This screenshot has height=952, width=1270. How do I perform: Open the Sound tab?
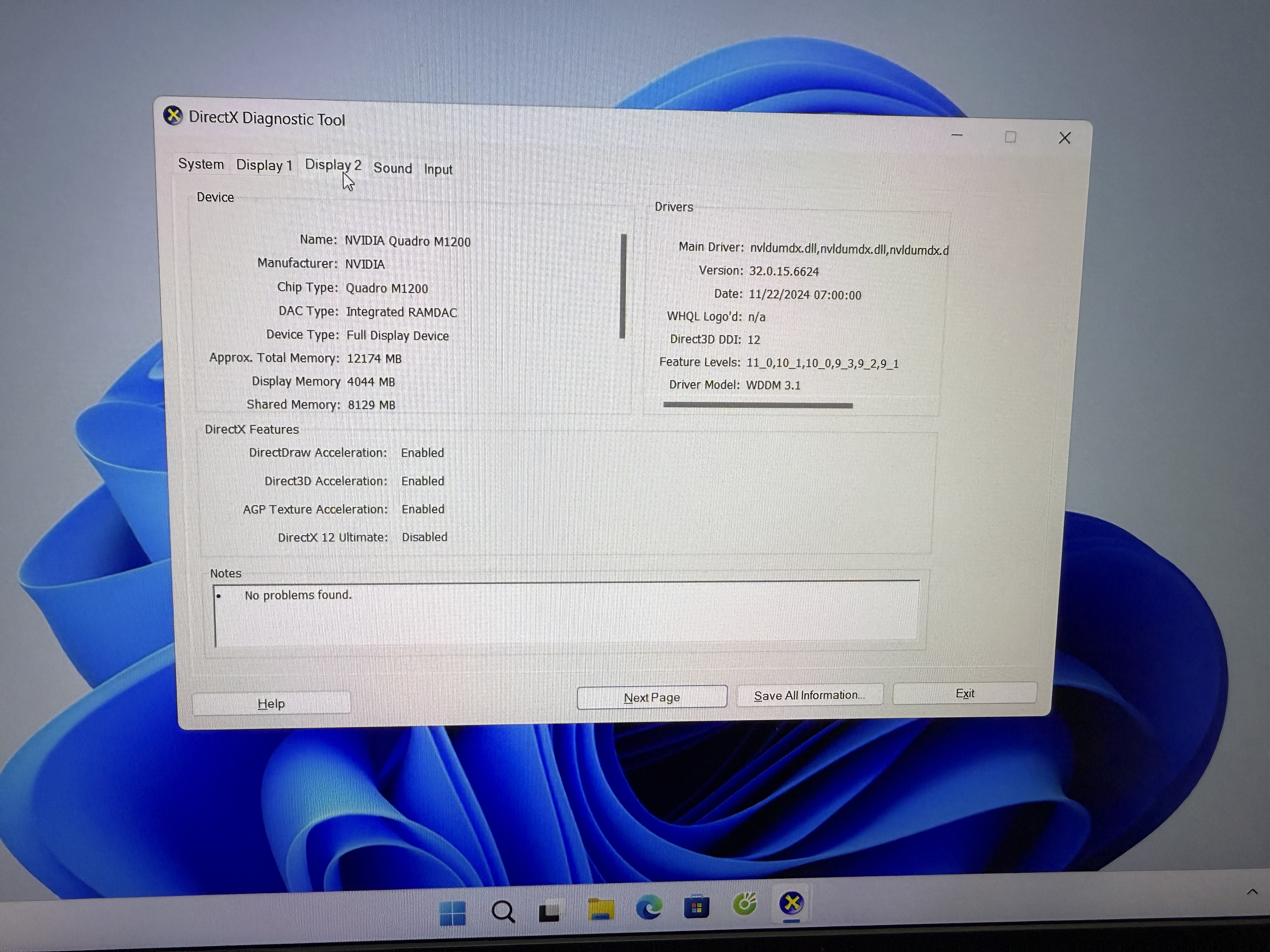point(393,168)
